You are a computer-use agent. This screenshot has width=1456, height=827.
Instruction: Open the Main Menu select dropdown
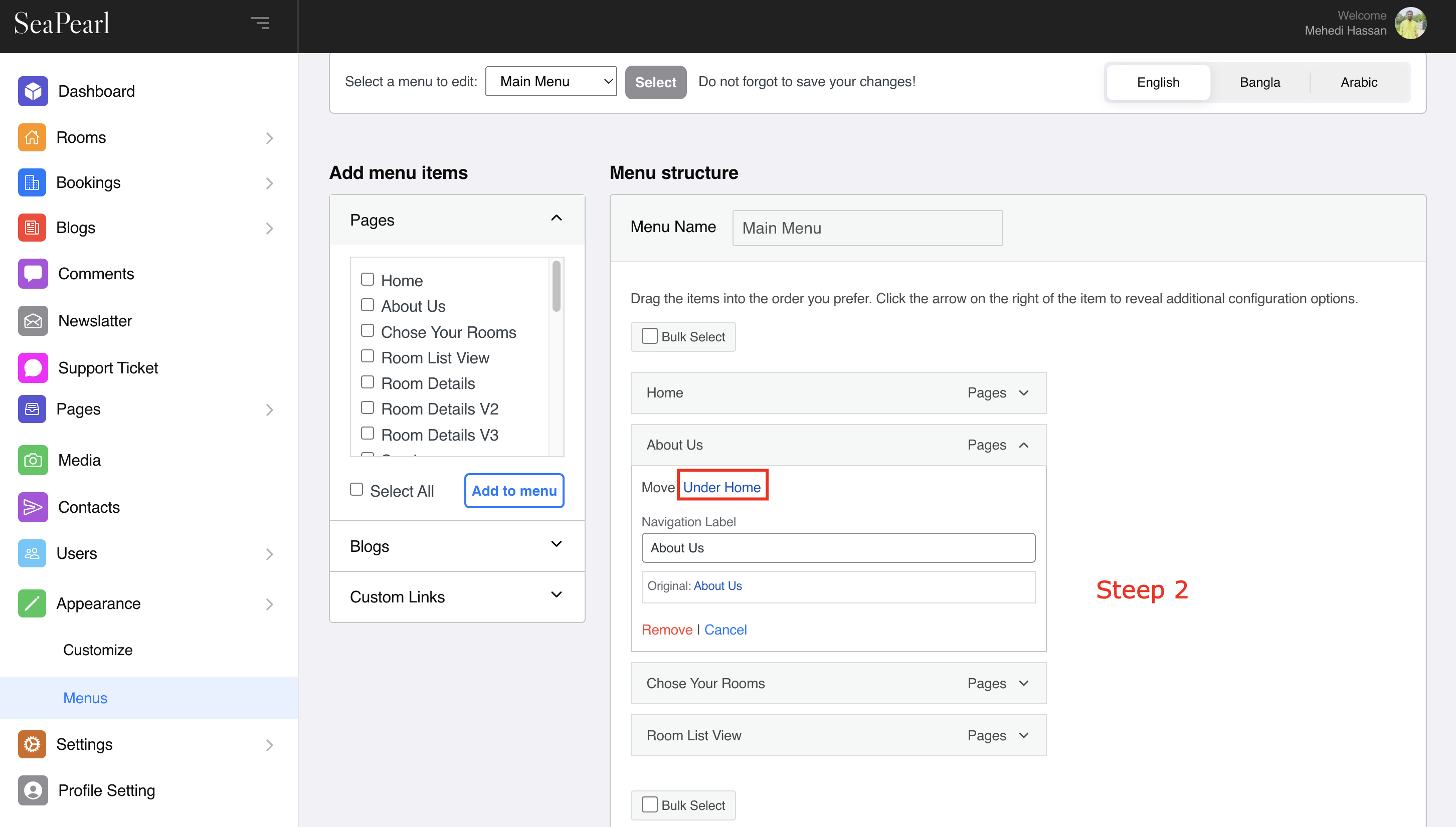point(551,81)
